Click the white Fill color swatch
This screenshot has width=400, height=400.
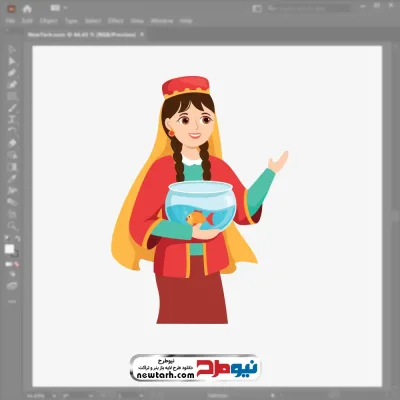pyautogui.click(x=9, y=249)
